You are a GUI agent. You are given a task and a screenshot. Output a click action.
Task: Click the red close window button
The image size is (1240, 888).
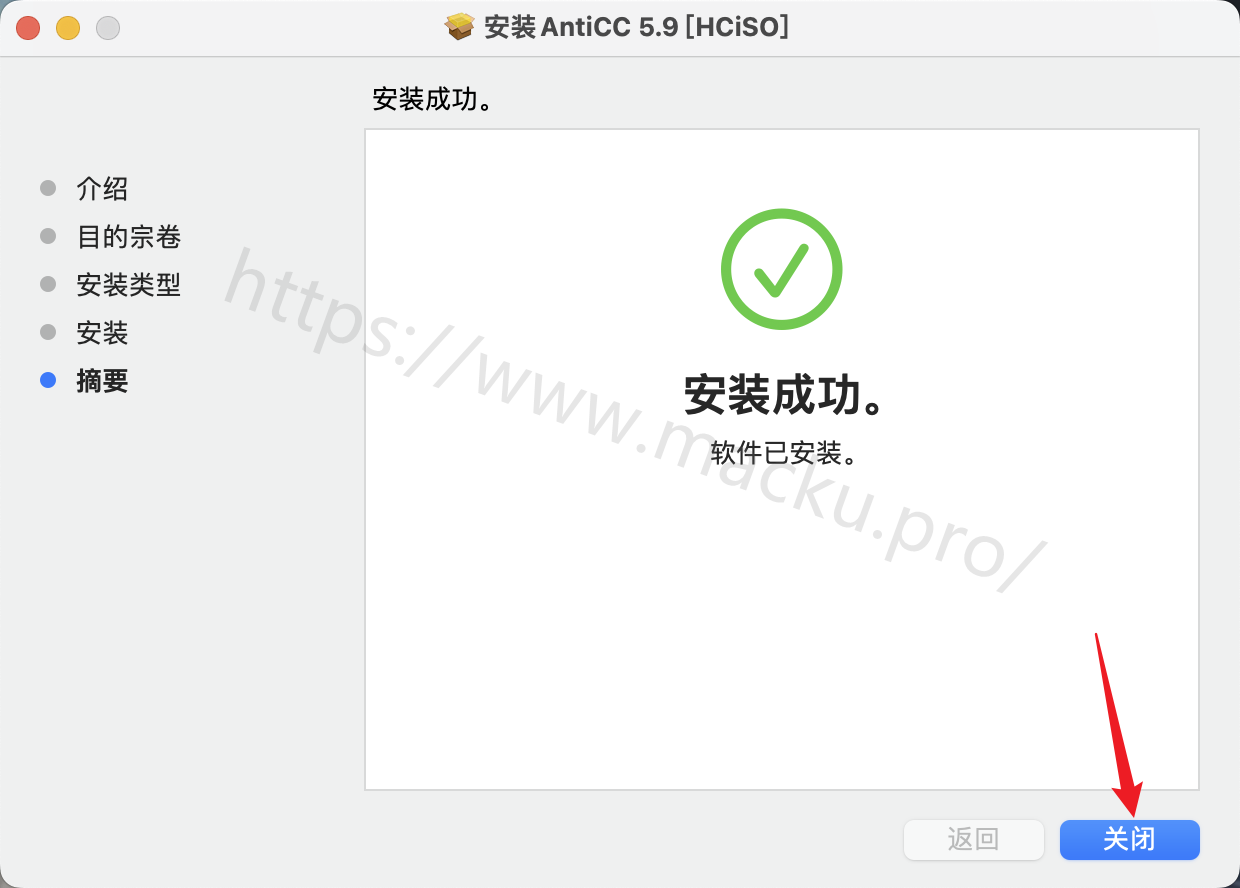coord(28,28)
